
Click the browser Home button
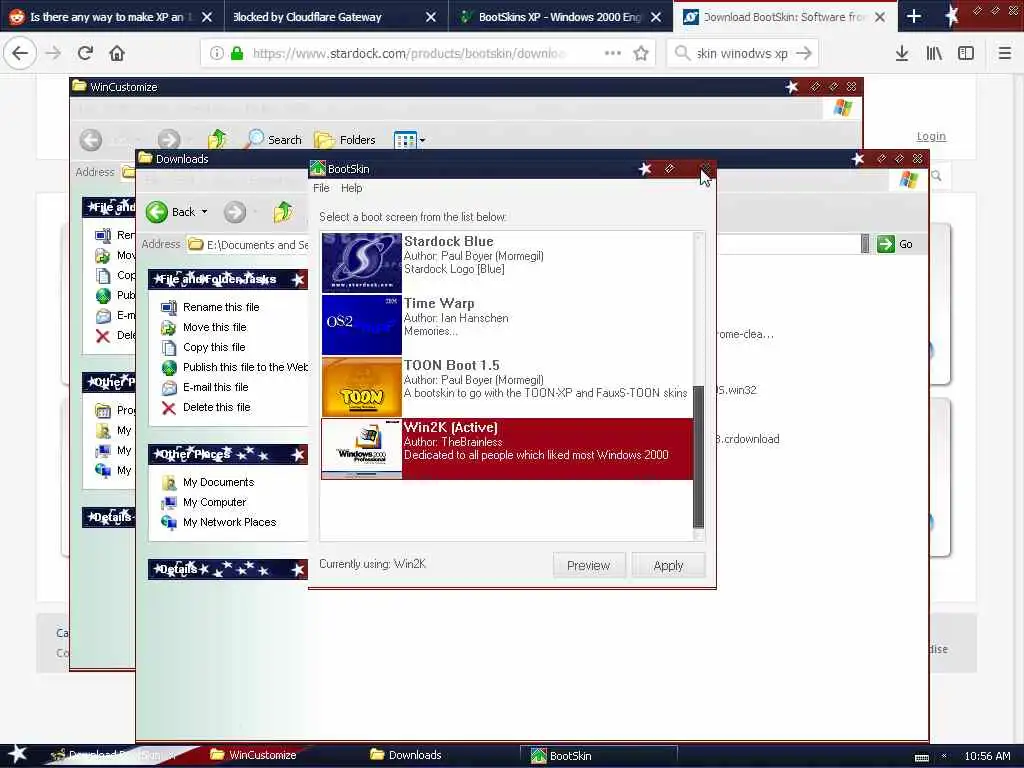[117, 54]
